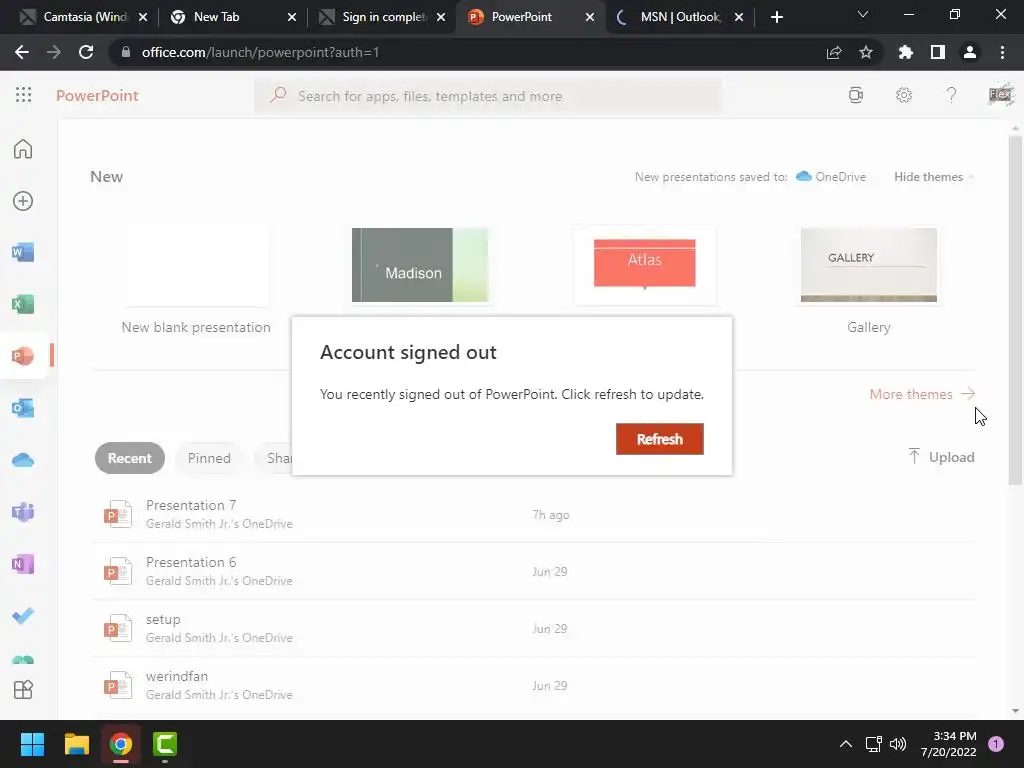Open OneDrive from the sidebar

point(23,460)
